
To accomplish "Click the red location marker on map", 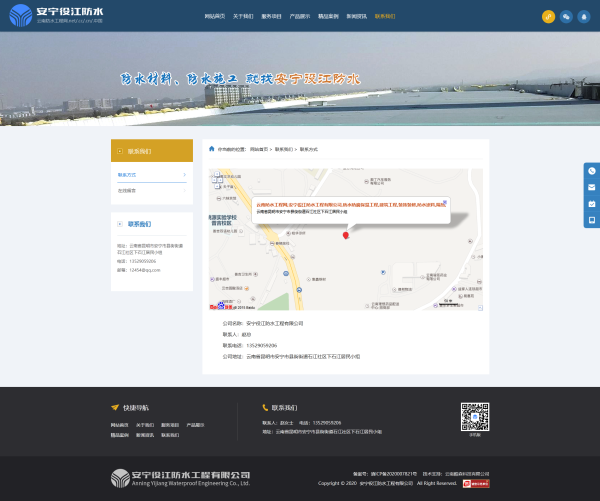I will [x=346, y=235].
